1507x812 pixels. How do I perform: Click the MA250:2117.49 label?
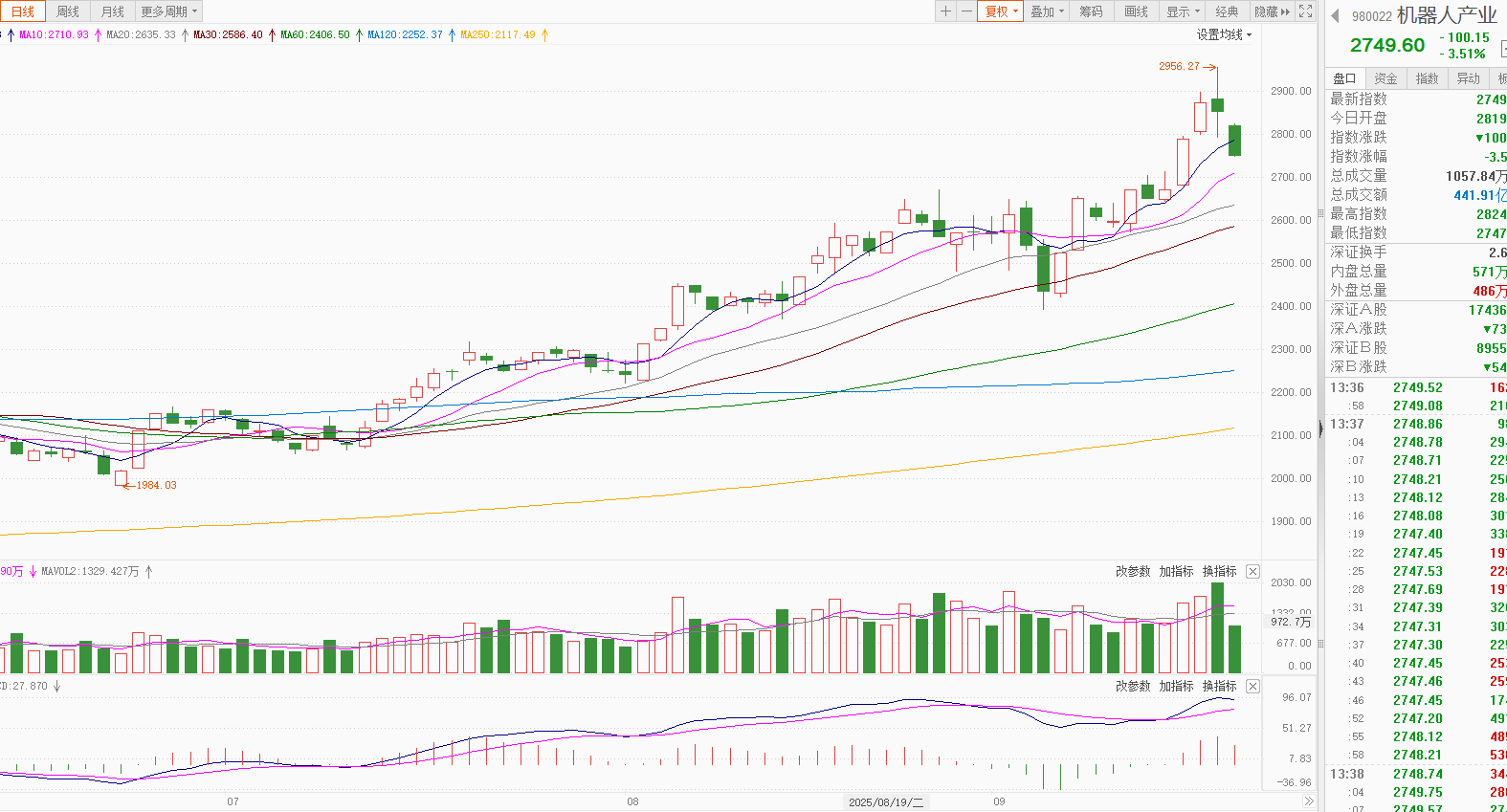click(x=498, y=35)
